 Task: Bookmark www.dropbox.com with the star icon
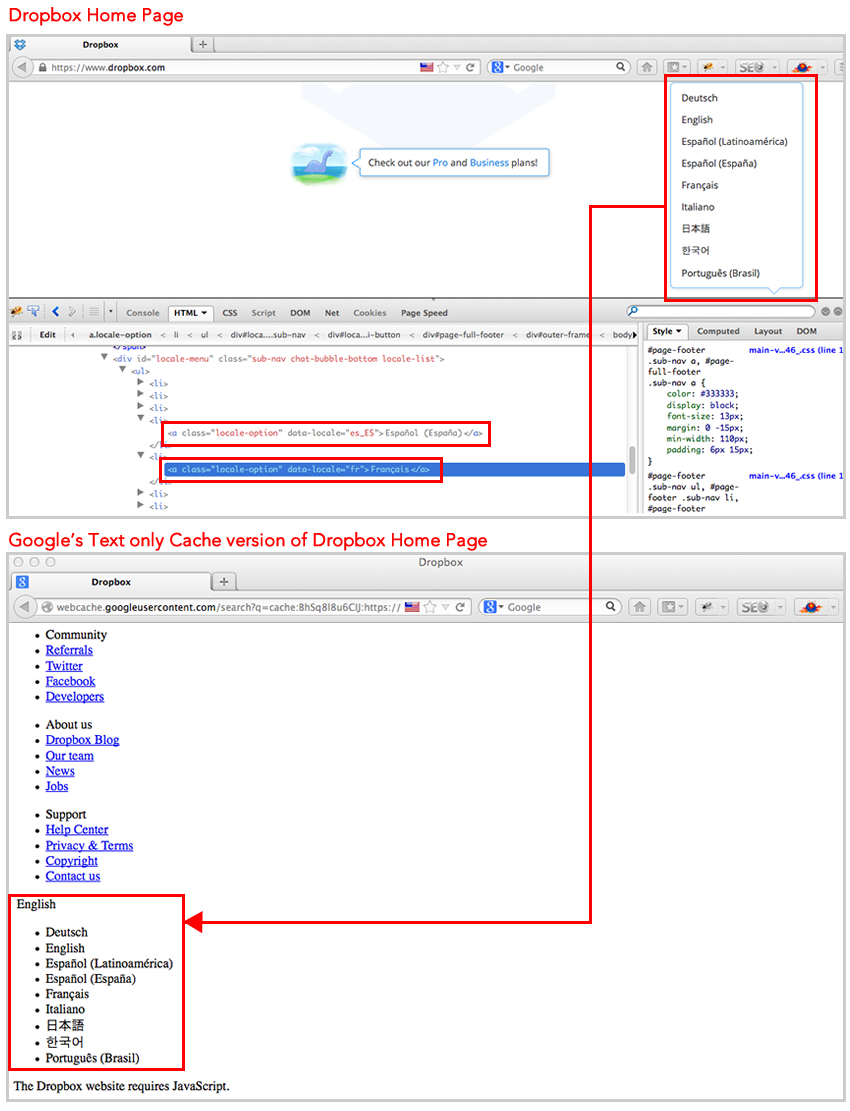coord(443,67)
